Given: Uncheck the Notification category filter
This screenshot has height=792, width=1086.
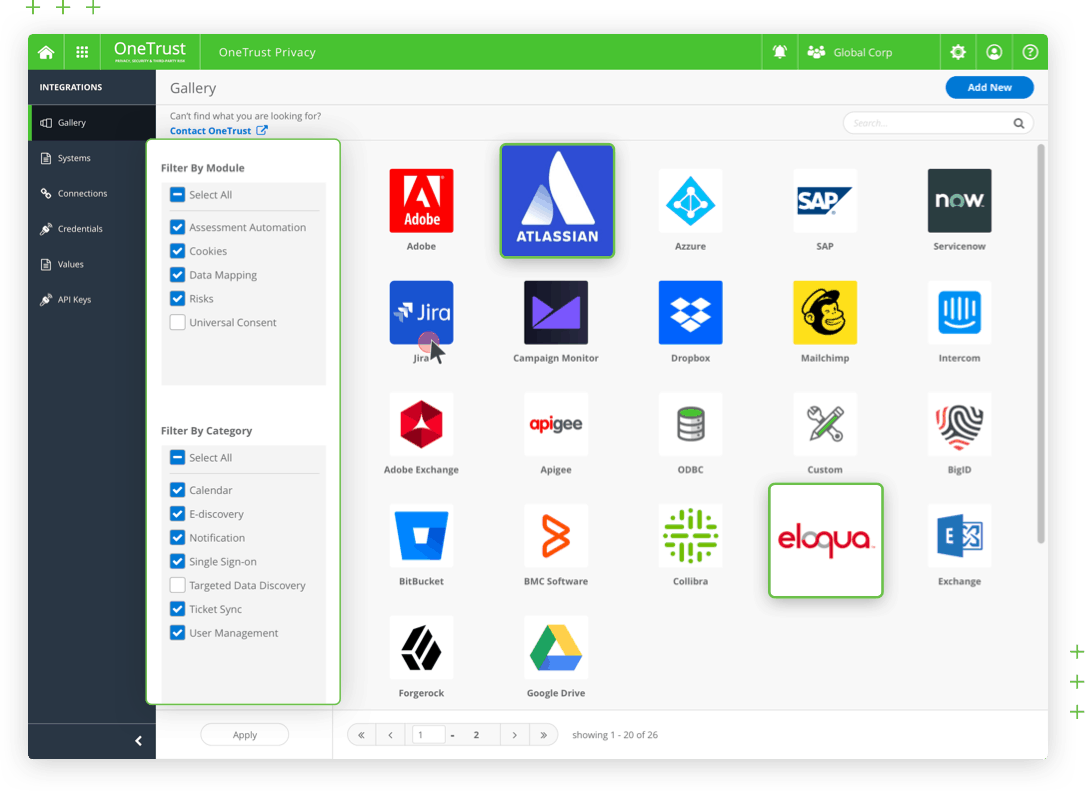Looking at the screenshot, I should [x=177, y=537].
